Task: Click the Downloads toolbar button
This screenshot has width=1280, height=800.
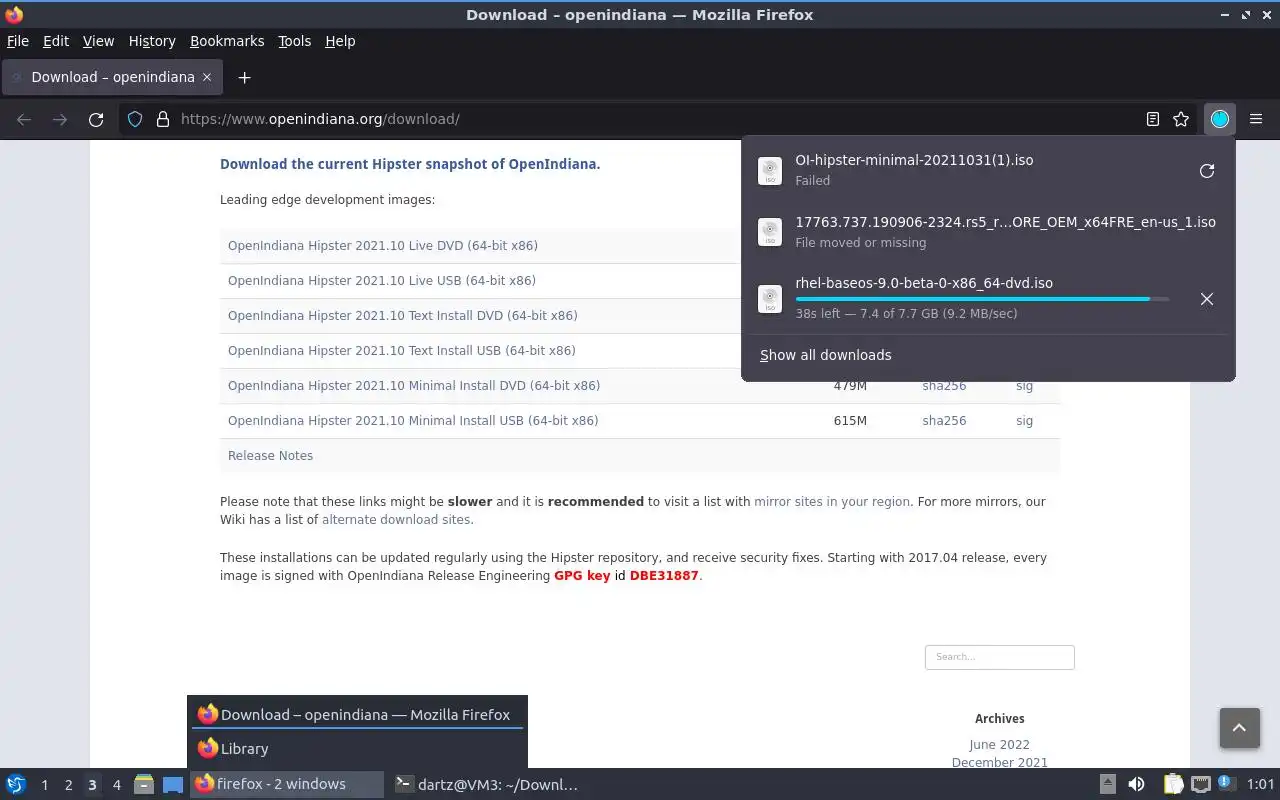Action: coord(1219,119)
